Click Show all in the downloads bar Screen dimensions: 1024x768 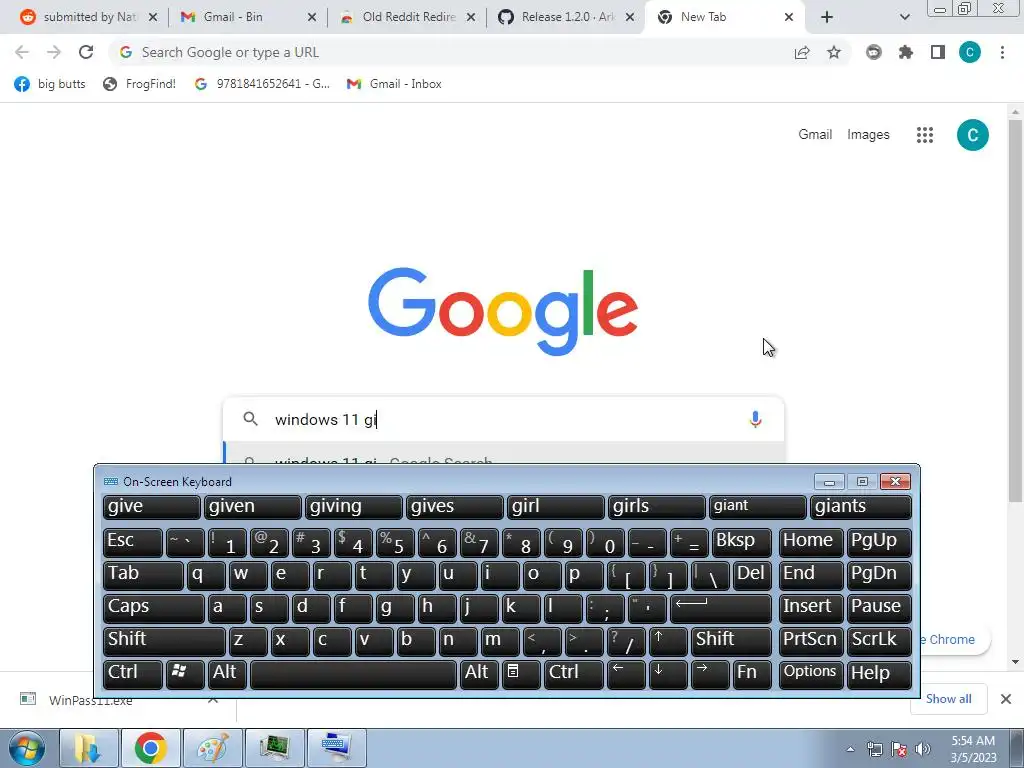tap(948, 699)
